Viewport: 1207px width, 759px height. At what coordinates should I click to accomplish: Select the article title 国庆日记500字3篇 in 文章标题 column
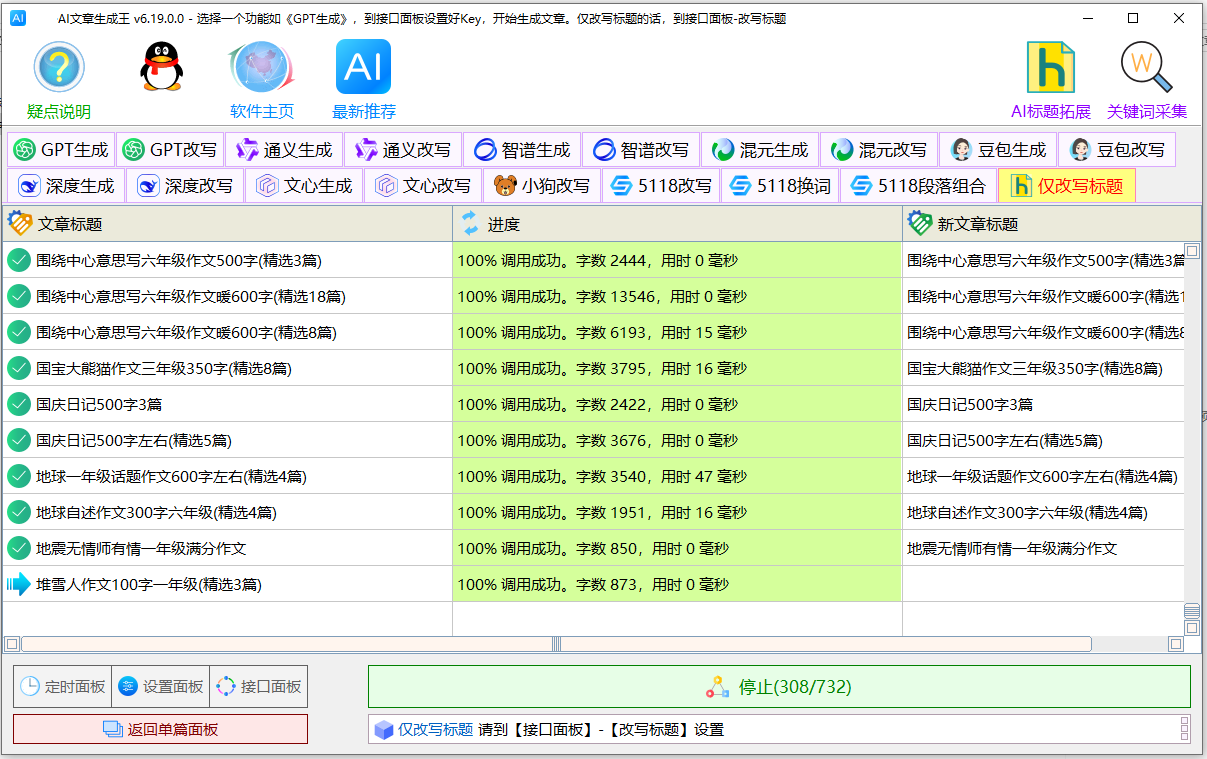tap(99, 405)
